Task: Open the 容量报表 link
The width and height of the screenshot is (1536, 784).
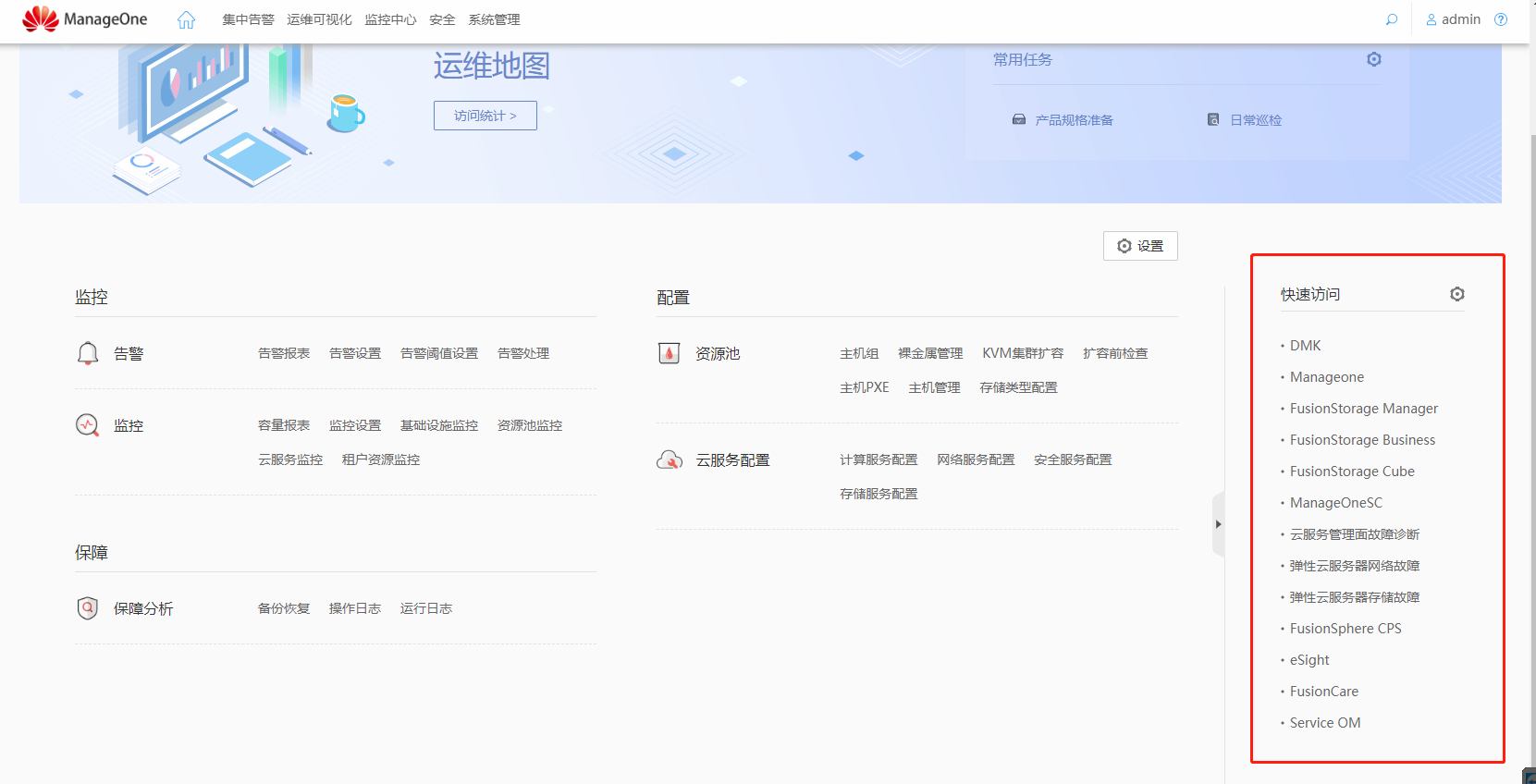Action: [x=284, y=425]
